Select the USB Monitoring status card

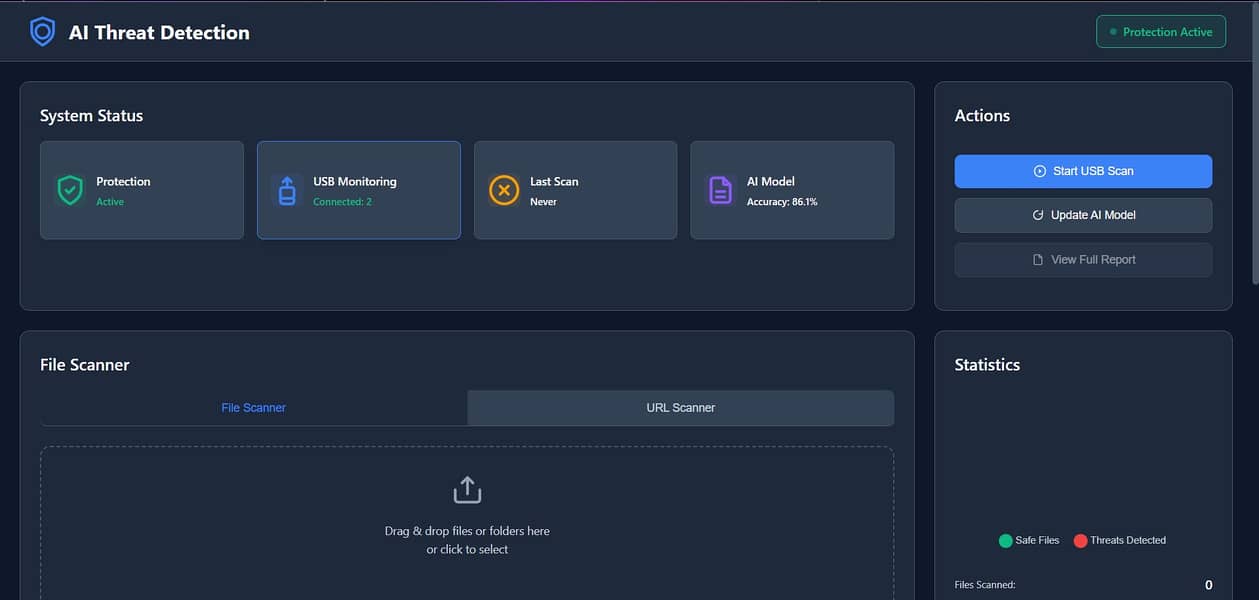click(x=359, y=190)
